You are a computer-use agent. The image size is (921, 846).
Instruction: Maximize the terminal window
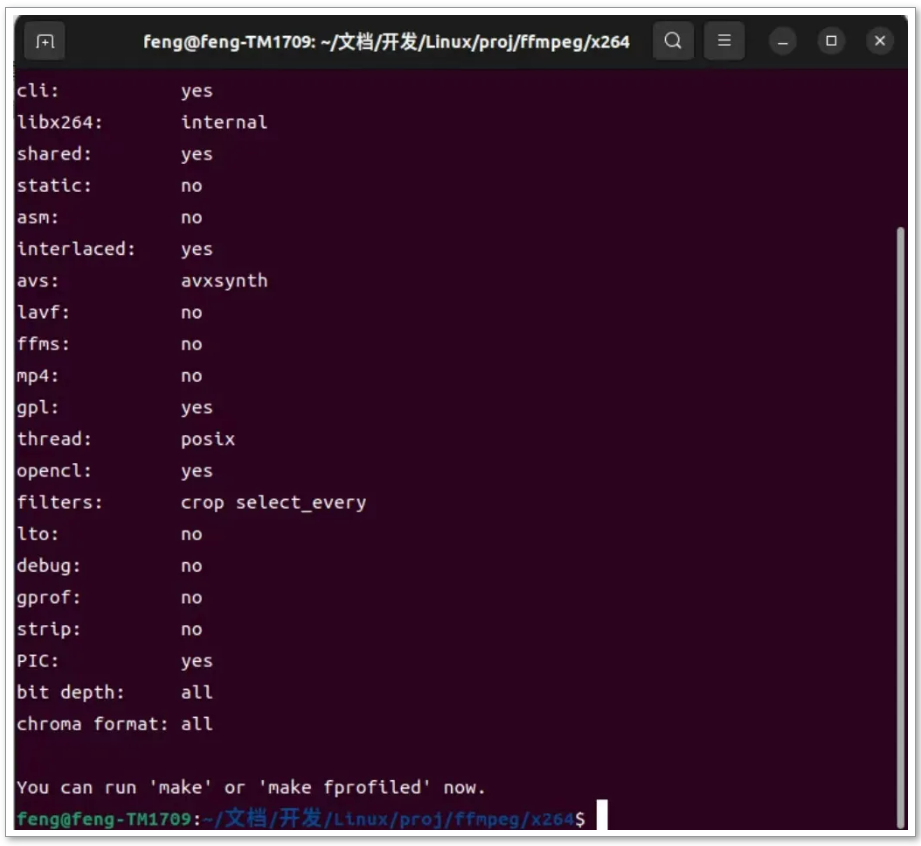pyautogui.click(x=831, y=41)
